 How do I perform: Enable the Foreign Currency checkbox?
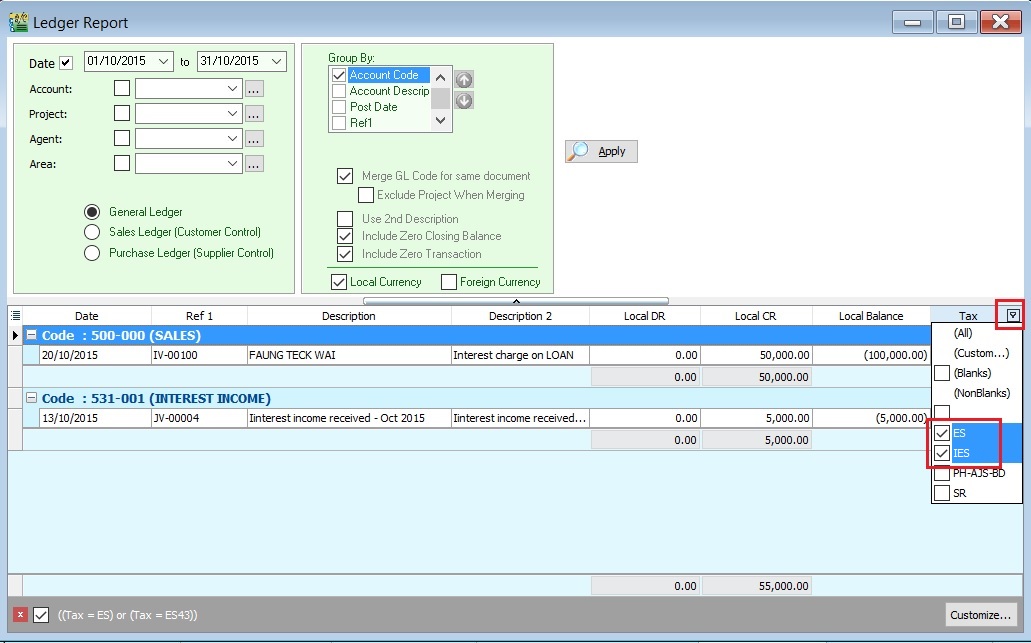pyautogui.click(x=449, y=282)
